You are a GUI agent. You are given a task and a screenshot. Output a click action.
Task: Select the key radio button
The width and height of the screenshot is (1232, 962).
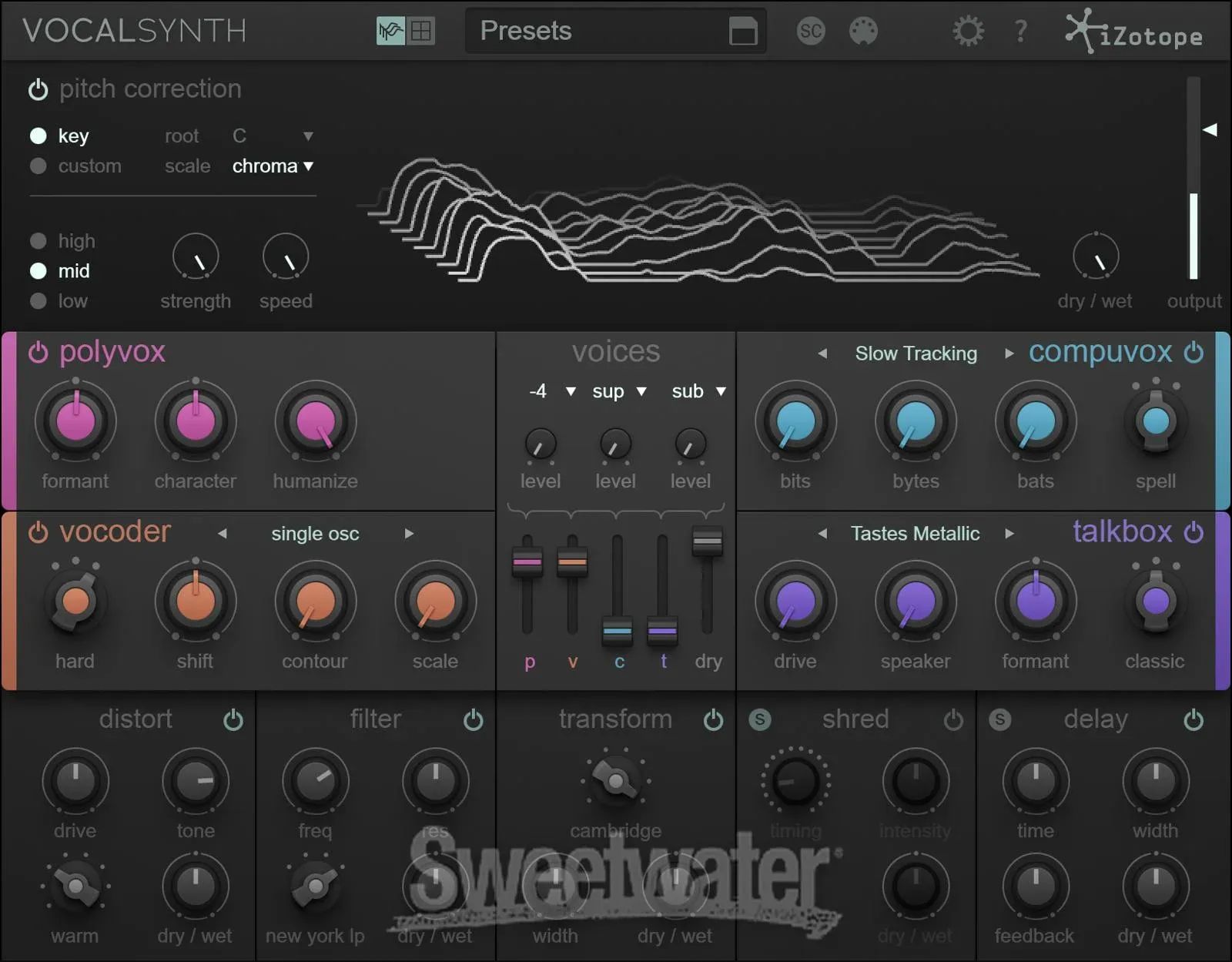pyautogui.click(x=38, y=136)
